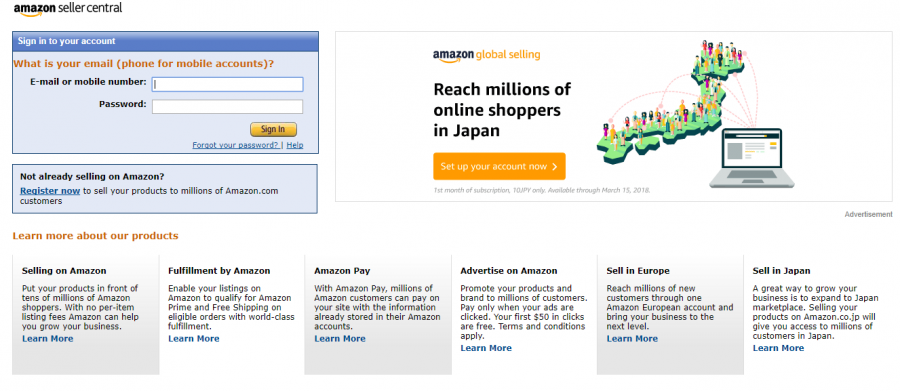Click the yellow Sign In button
The height and width of the screenshot is (391, 900).
tap(273, 129)
